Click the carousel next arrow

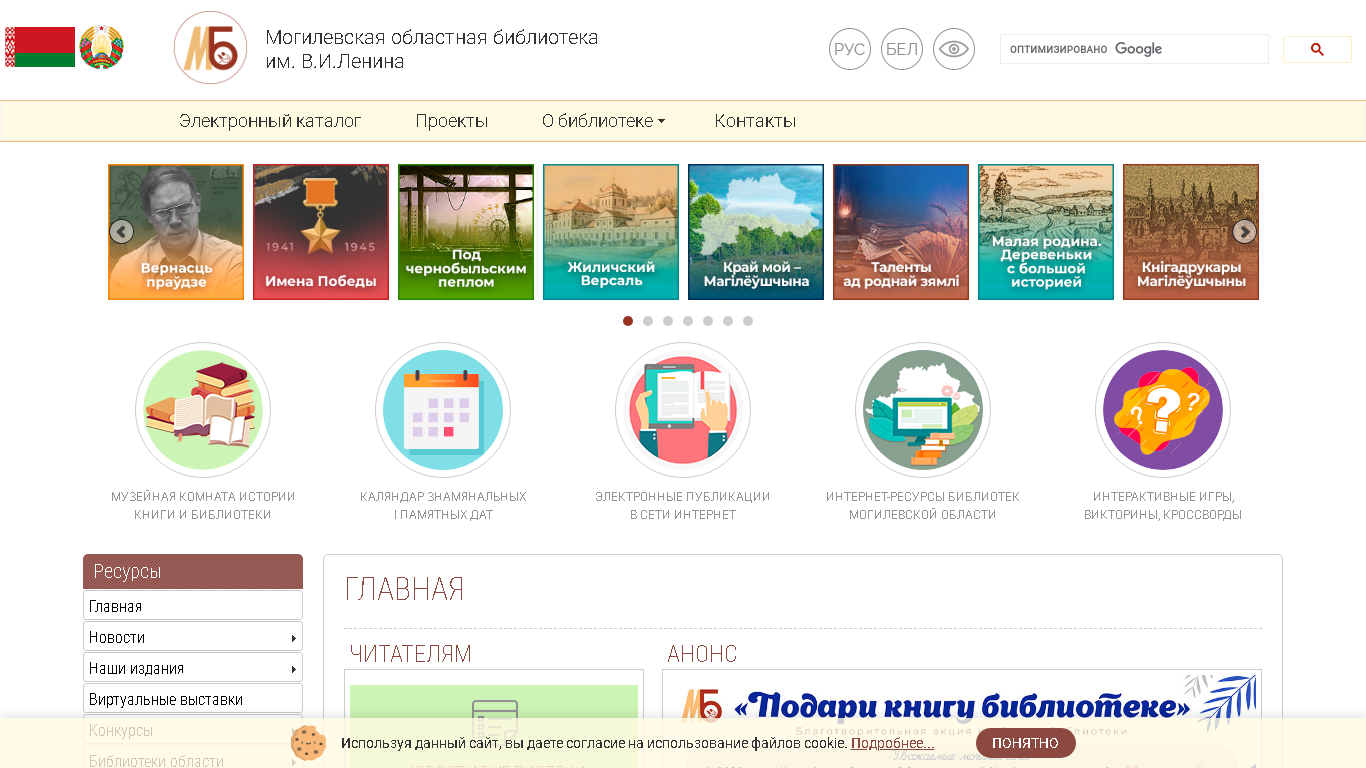pyautogui.click(x=1244, y=232)
